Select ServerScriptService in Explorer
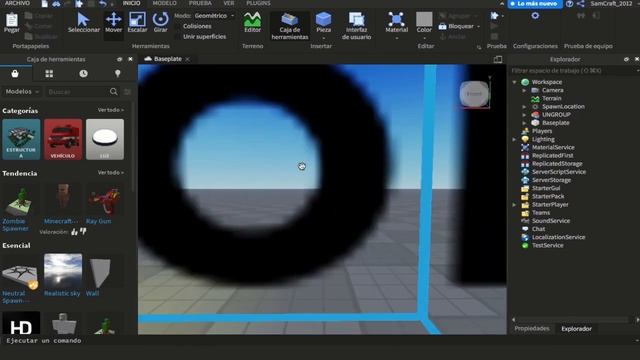The height and width of the screenshot is (360, 640). point(559,172)
